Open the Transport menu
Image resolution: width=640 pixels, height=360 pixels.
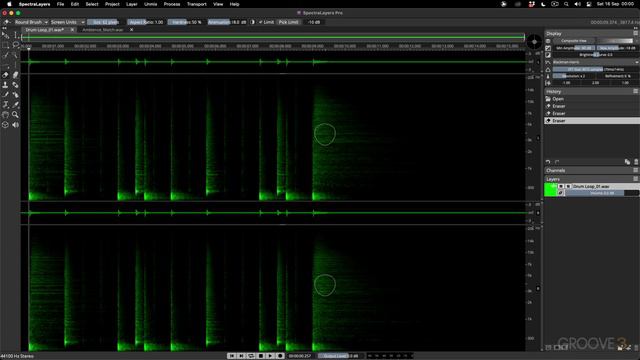pyautogui.click(x=197, y=4)
